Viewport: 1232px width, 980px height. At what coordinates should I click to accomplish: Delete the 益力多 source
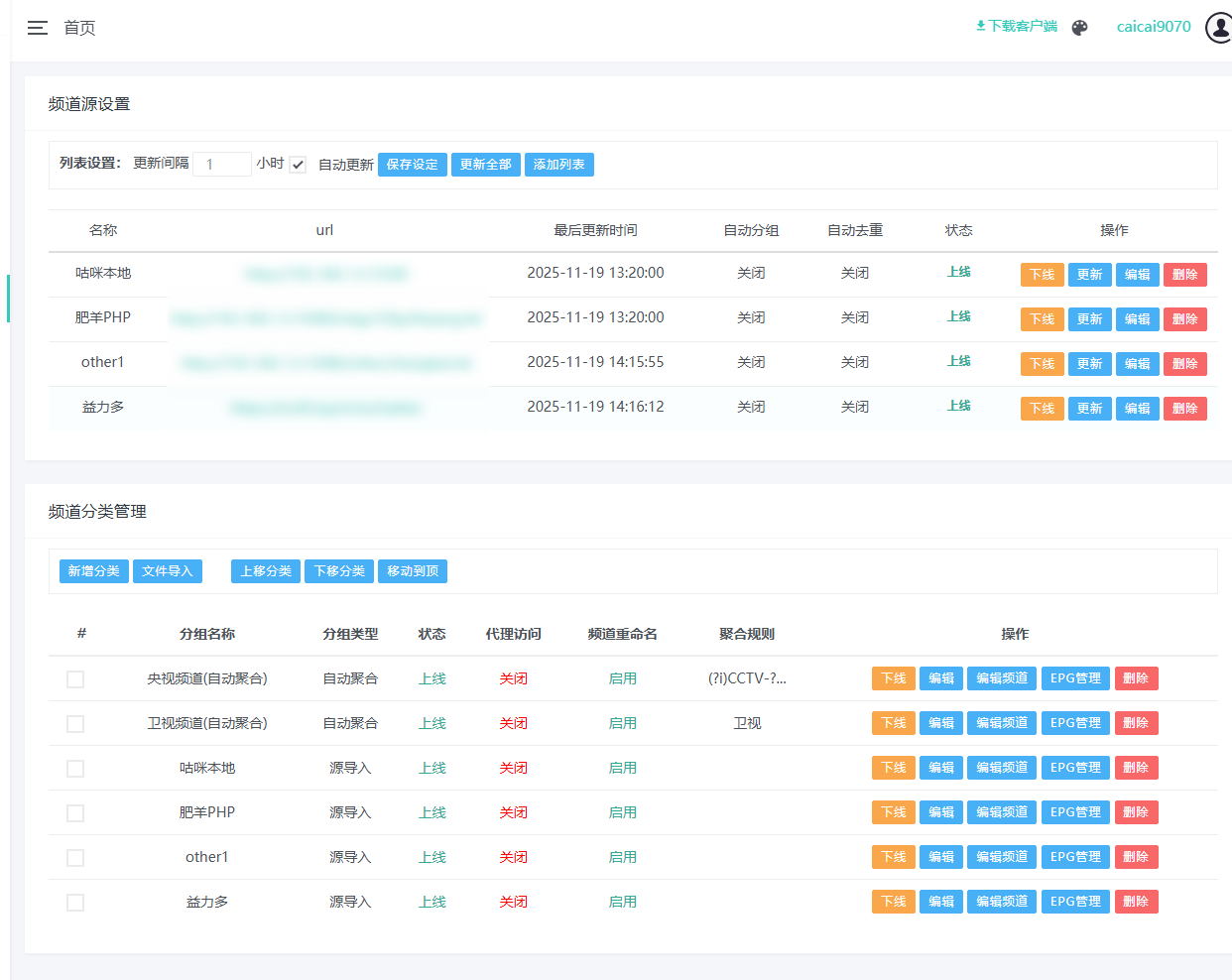[1185, 409]
